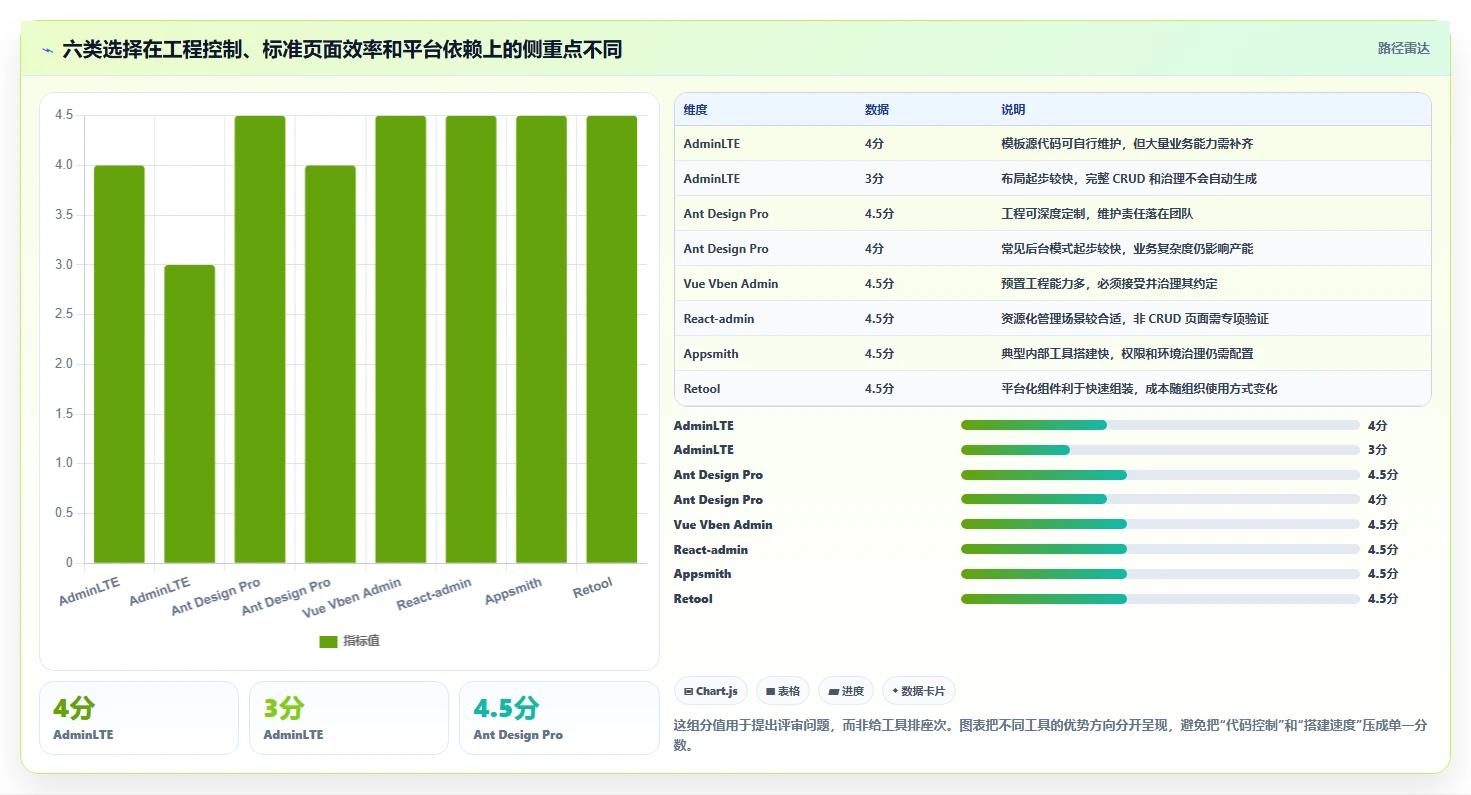The height and width of the screenshot is (795, 1471).
Task: Click the Vue Vben Admin x-axis label
Action: tap(352, 598)
